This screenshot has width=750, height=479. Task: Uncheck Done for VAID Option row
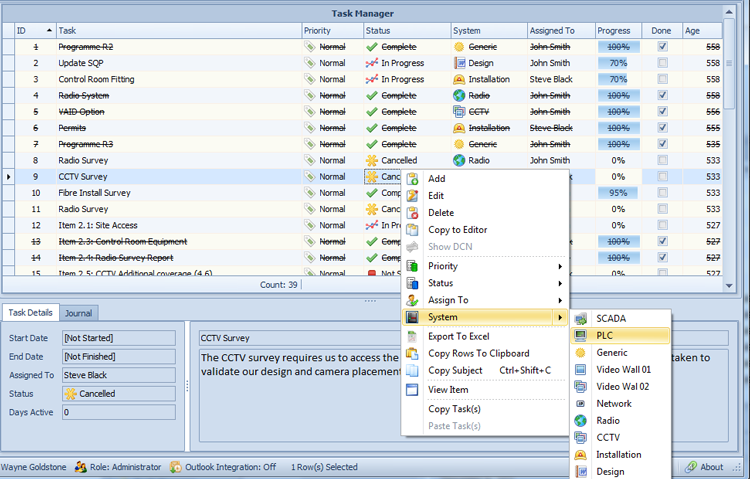(x=662, y=111)
